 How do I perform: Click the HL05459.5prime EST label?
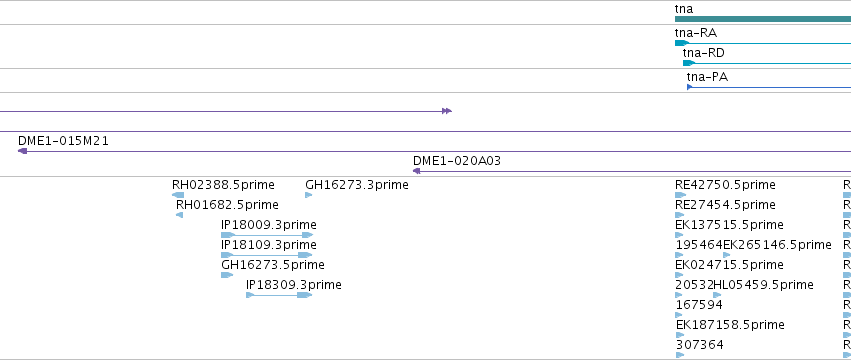pyautogui.click(x=764, y=285)
